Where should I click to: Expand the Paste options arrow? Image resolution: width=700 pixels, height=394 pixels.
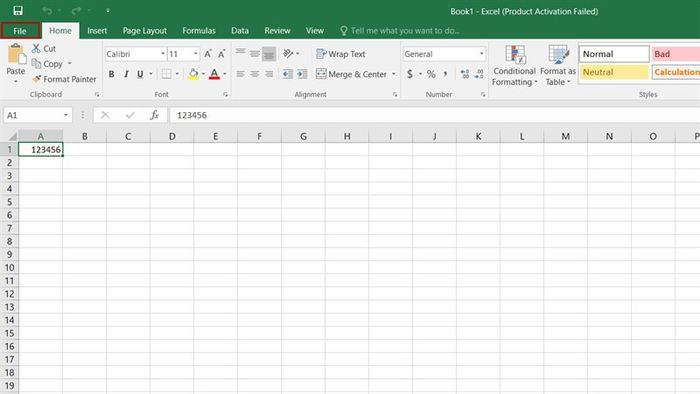16,82
